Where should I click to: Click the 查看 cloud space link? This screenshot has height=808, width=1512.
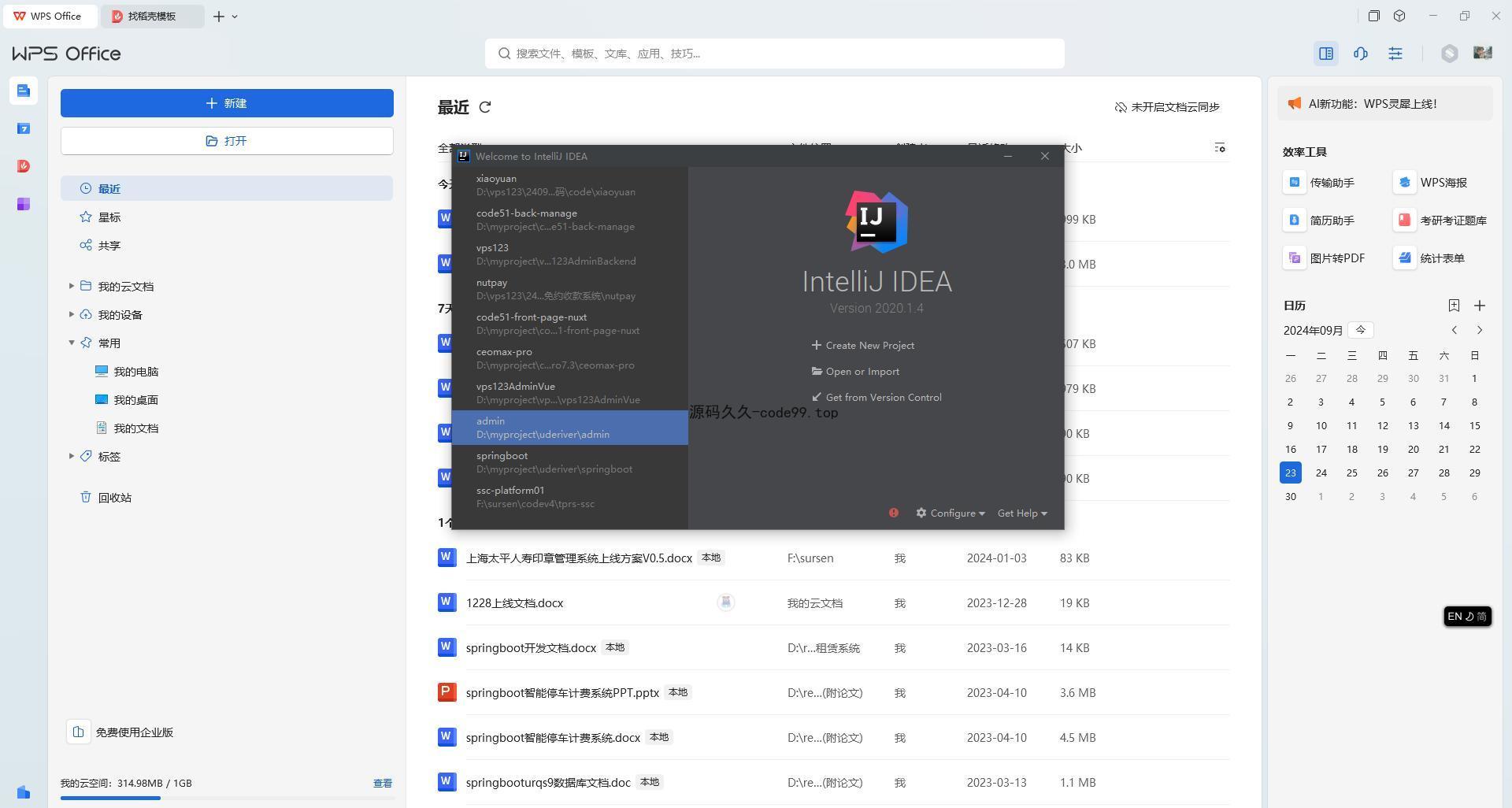pos(383,783)
